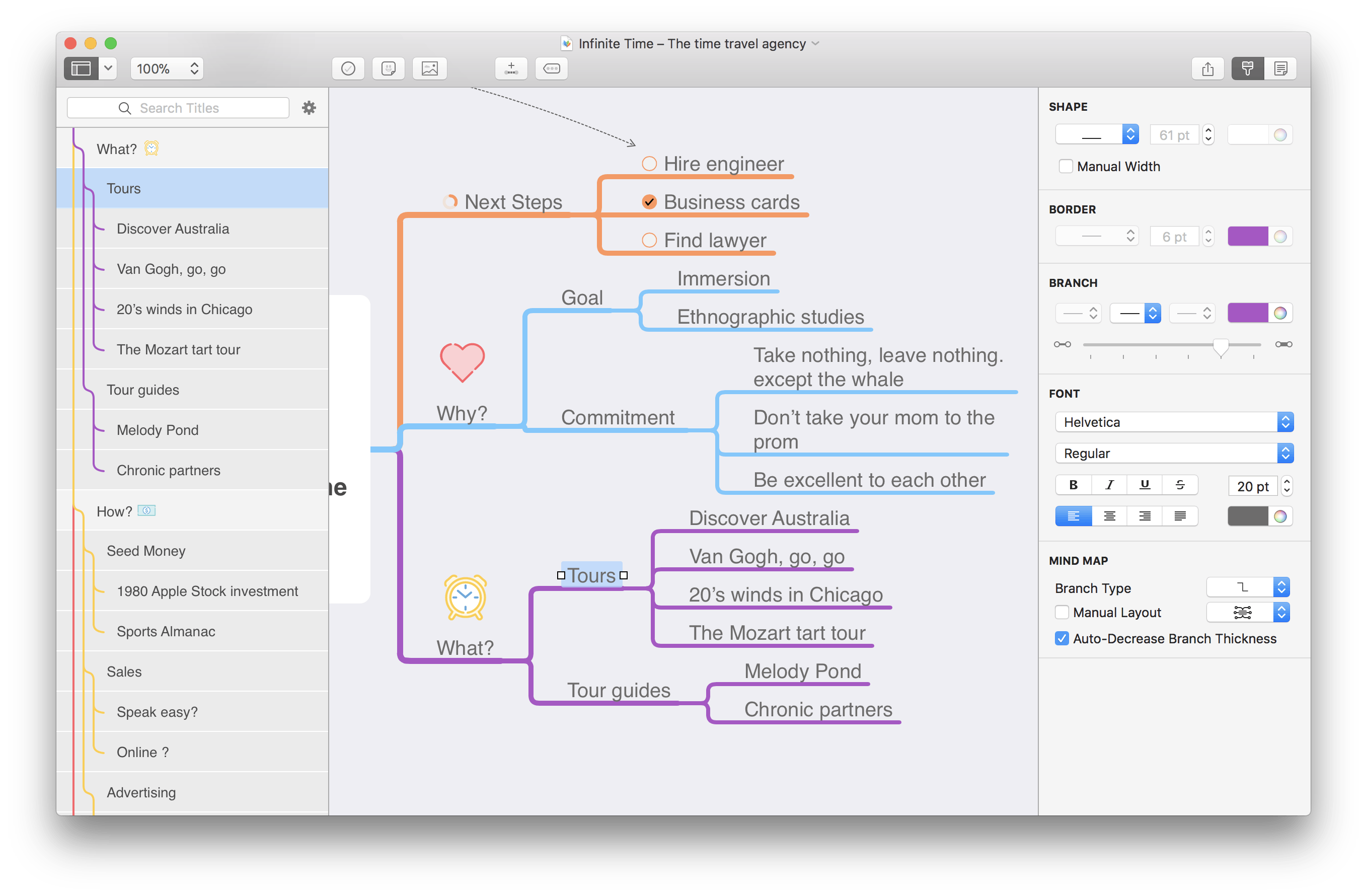The width and height of the screenshot is (1367, 896).
Task: Click Next Steps progress indicator
Action: [x=450, y=201]
